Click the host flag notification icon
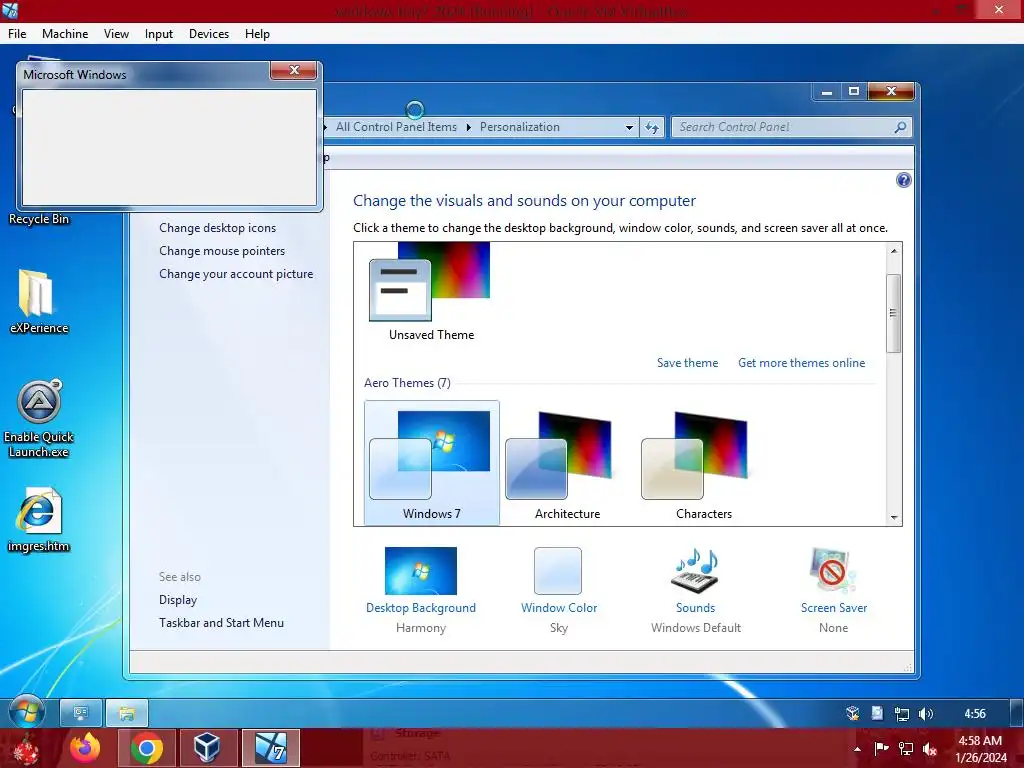The image size is (1024, 768). click(x=881, y=748)
